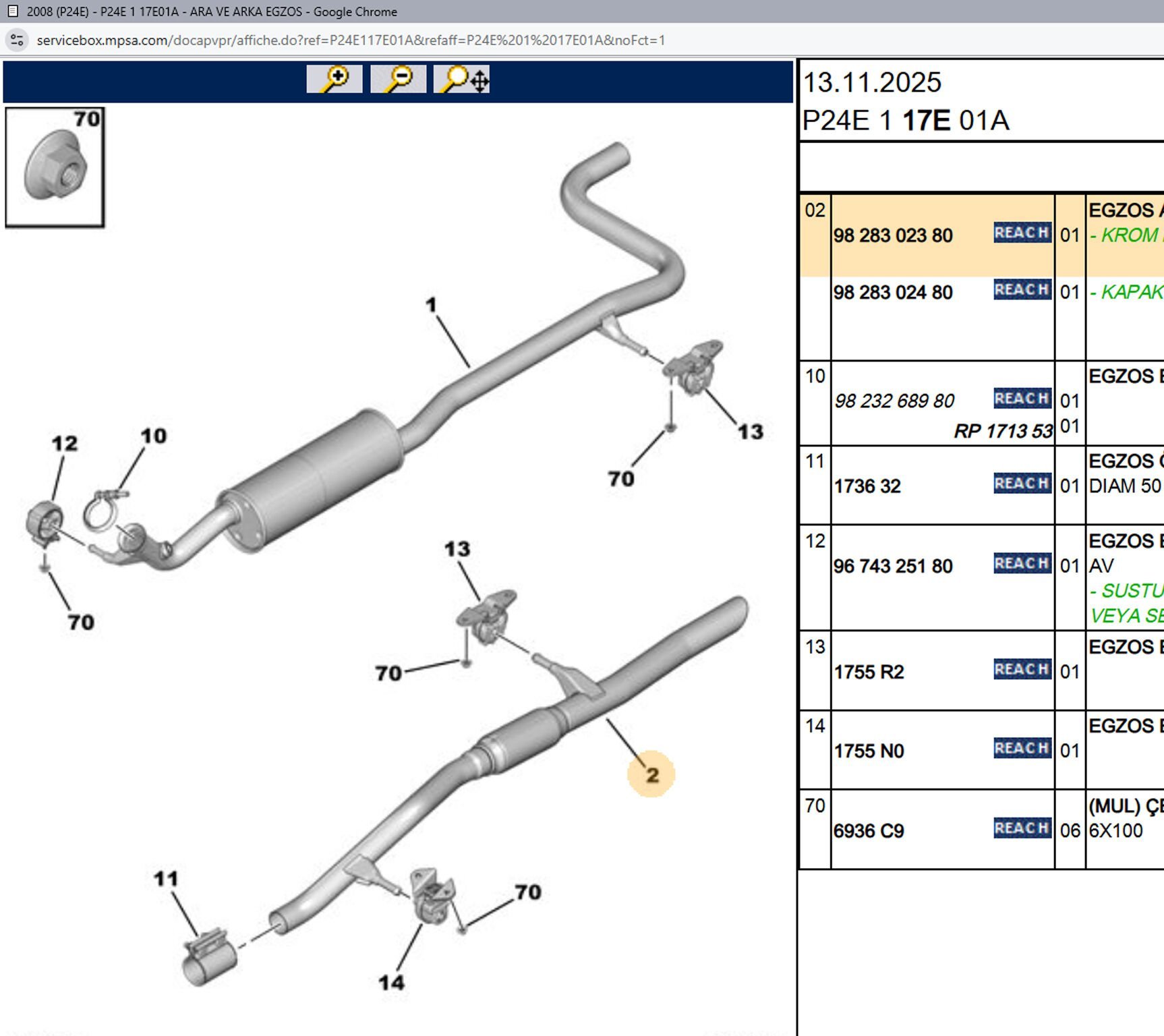Select callout 14 below the lower bracket
Viewport: 1164px width, 1036px height.
coord(391,983)
